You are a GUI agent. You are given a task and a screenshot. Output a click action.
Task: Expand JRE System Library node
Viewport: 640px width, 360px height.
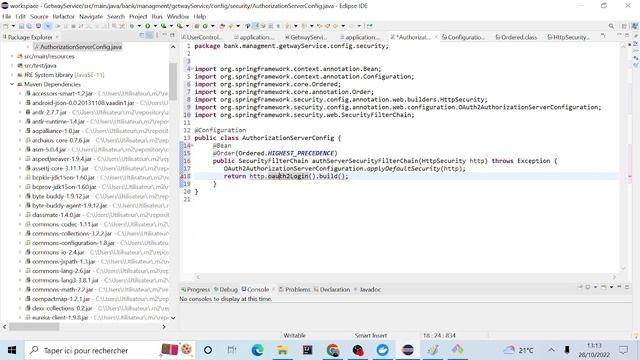click(12, 75)
